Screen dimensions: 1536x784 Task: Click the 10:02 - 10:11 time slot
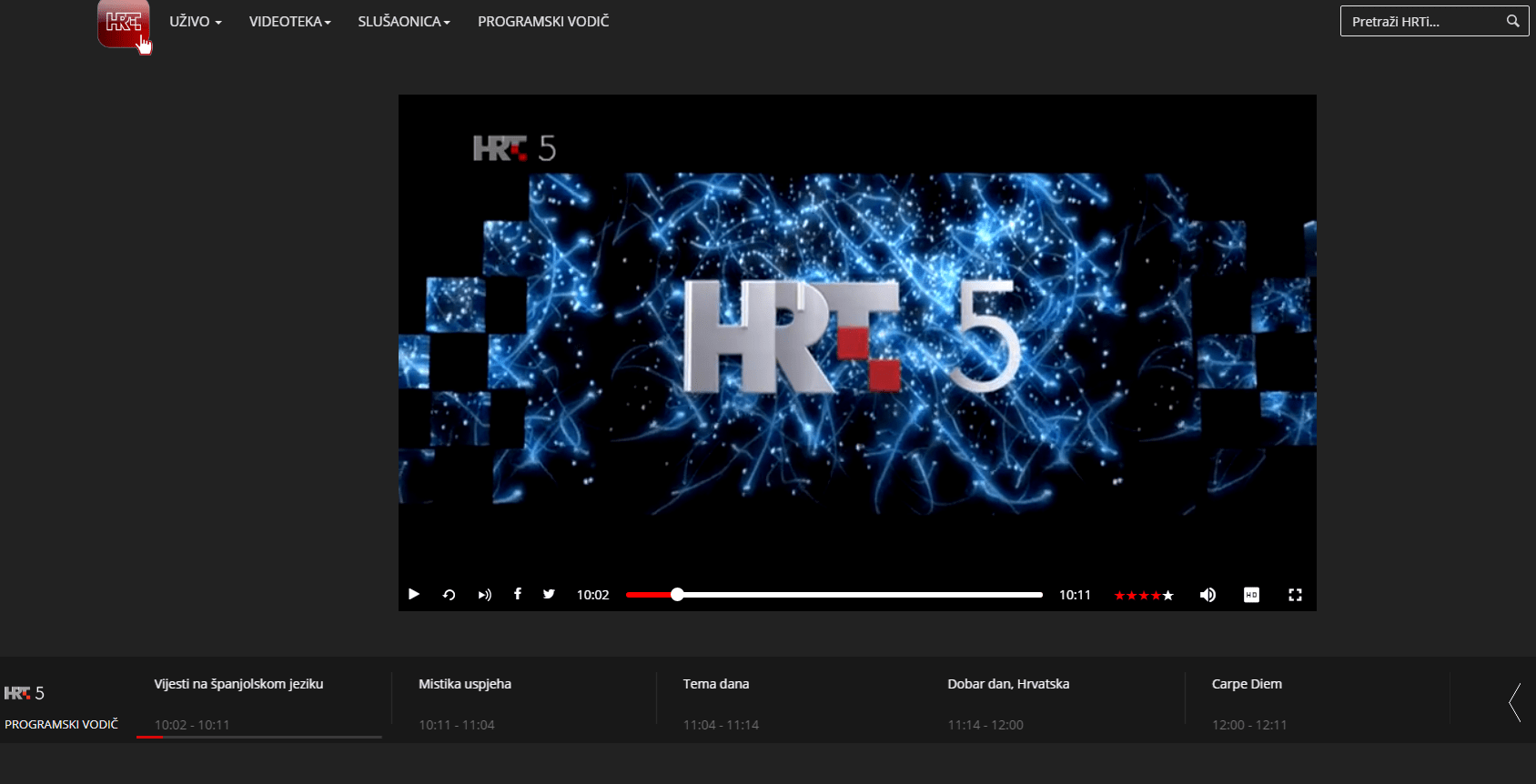coord(192,725)
